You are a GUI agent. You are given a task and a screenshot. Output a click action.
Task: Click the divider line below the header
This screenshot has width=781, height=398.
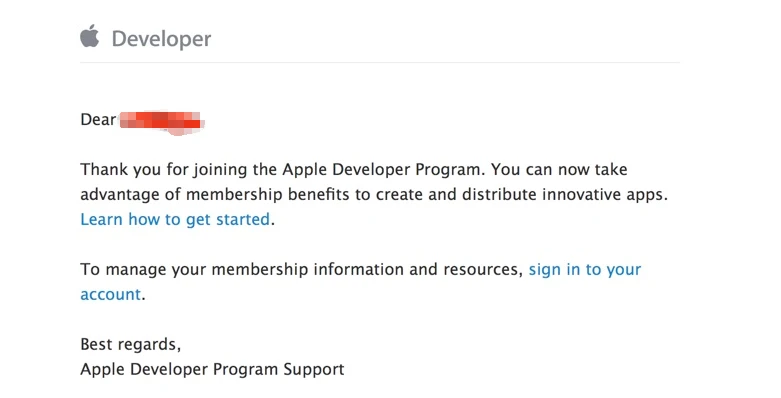click(380, 63)
